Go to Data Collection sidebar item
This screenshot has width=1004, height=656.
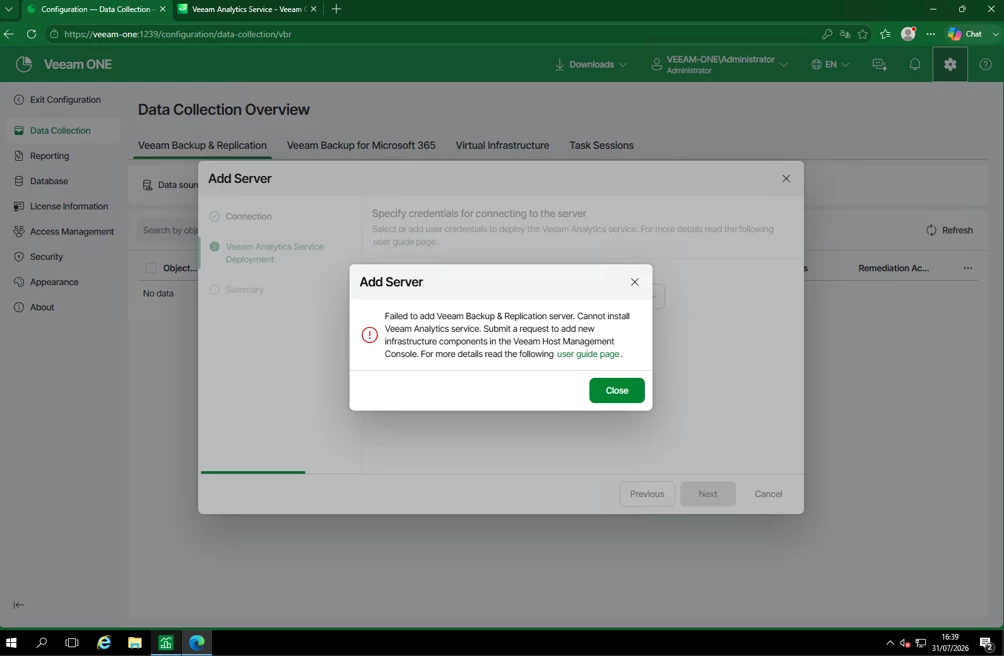tap(63, 131)
